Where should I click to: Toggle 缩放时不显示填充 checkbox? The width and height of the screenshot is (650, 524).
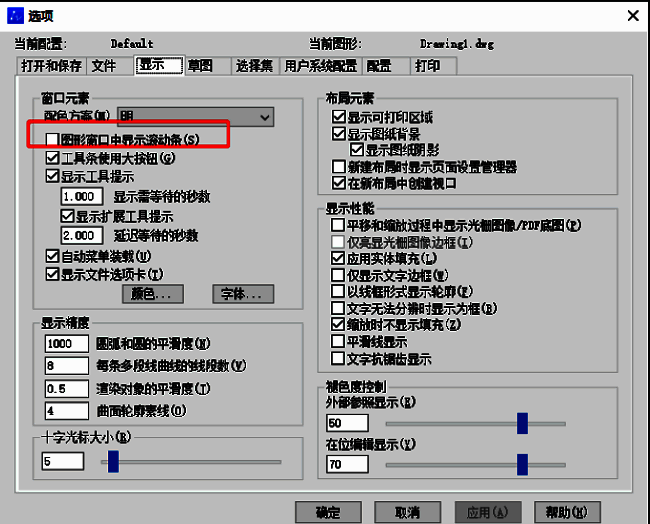click(337, 324)
